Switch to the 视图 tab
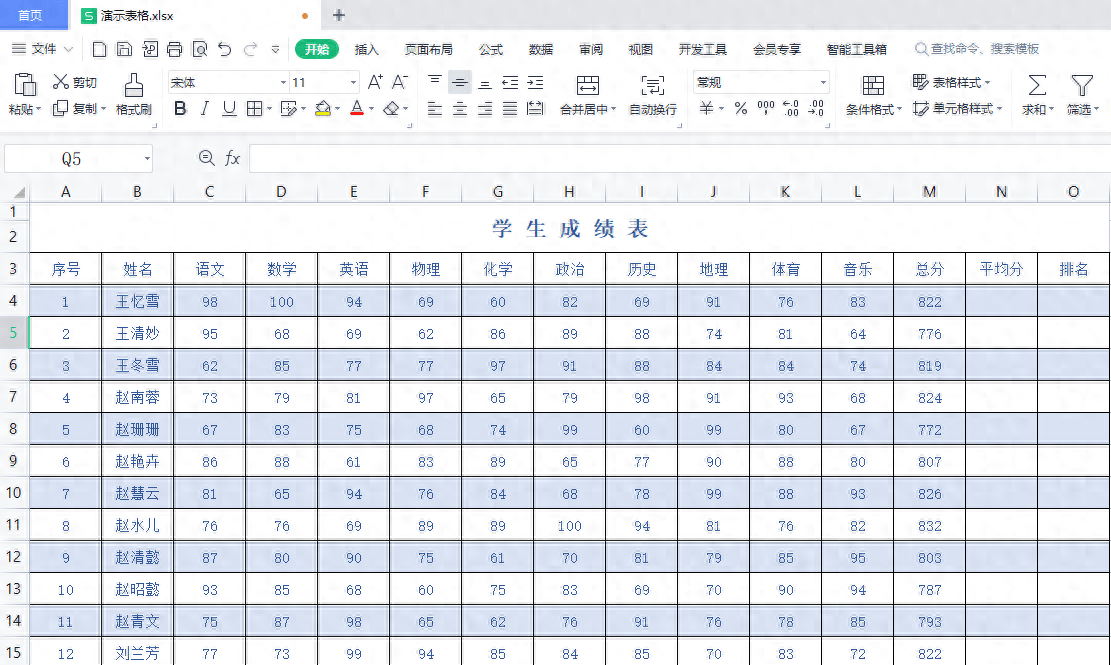The width and height of the screenshot is (1111, 665). [x=641, y=49]
